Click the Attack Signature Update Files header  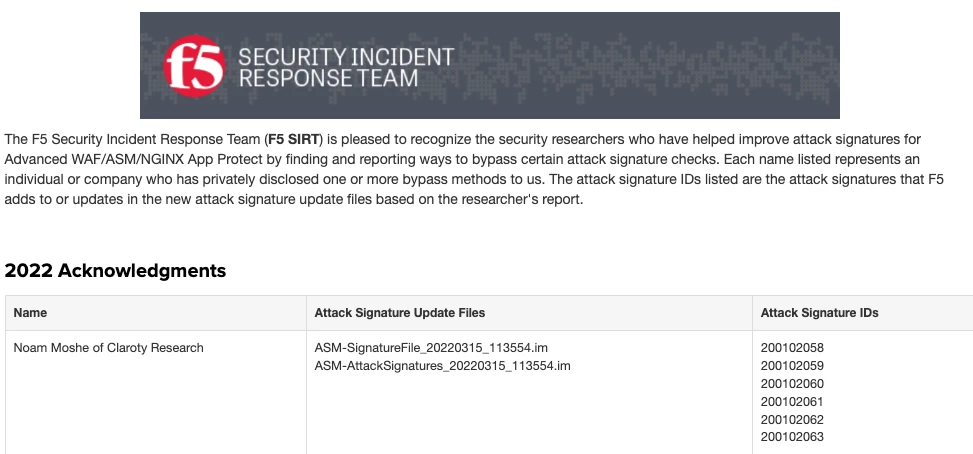(x=400, y=313)
